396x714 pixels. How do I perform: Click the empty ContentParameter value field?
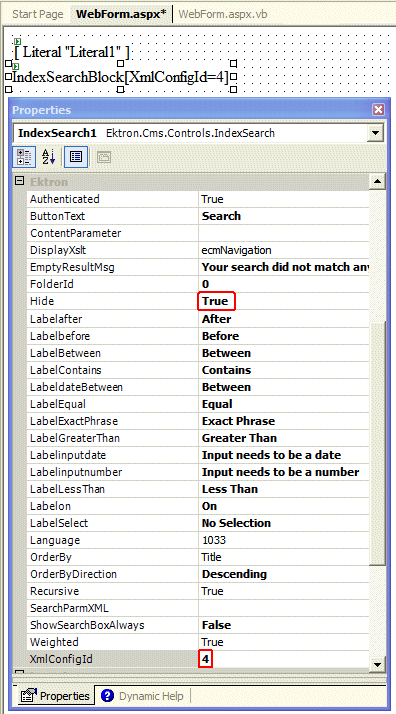point(284,233)
